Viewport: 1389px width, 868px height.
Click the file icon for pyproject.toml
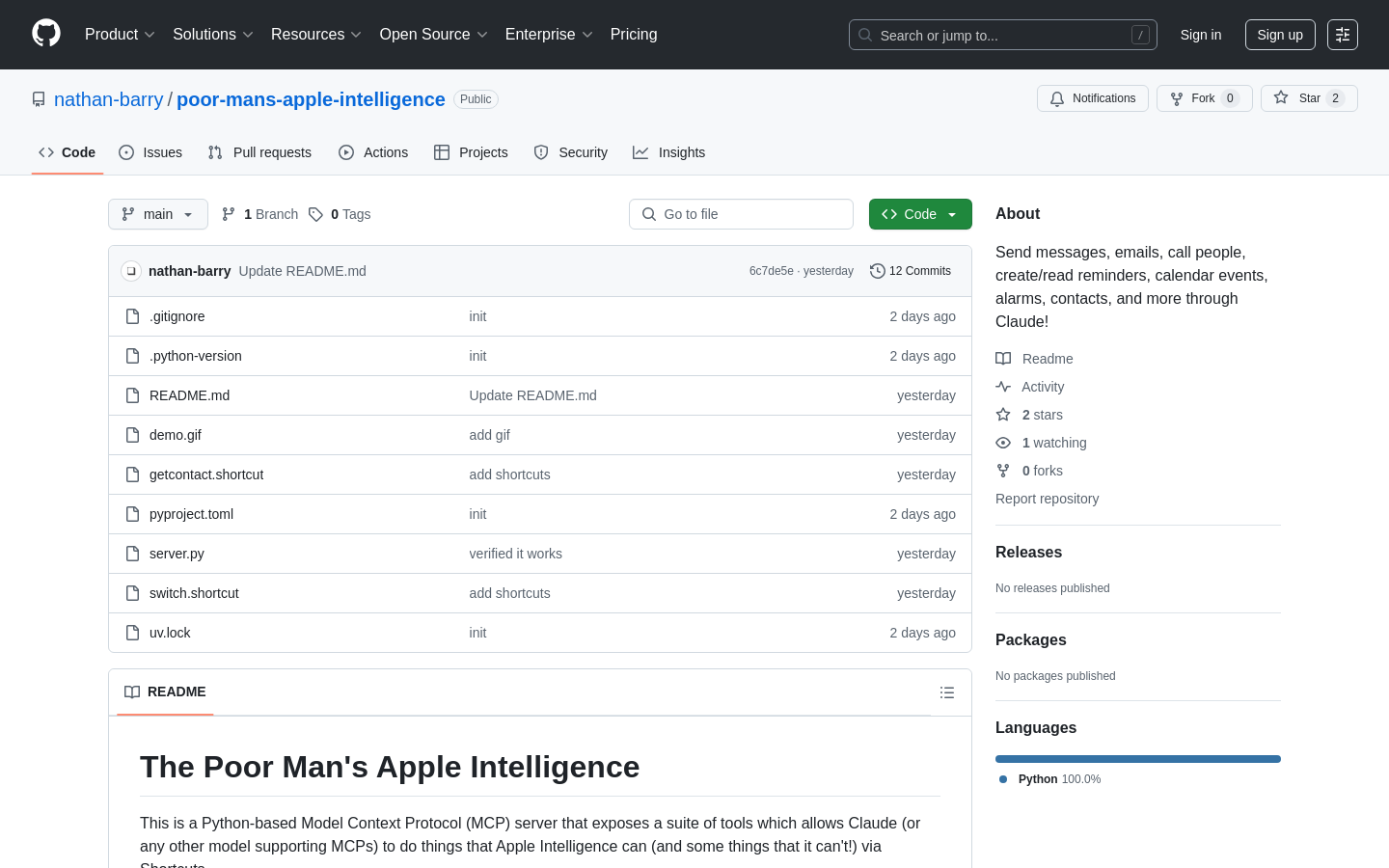point(133,514)
